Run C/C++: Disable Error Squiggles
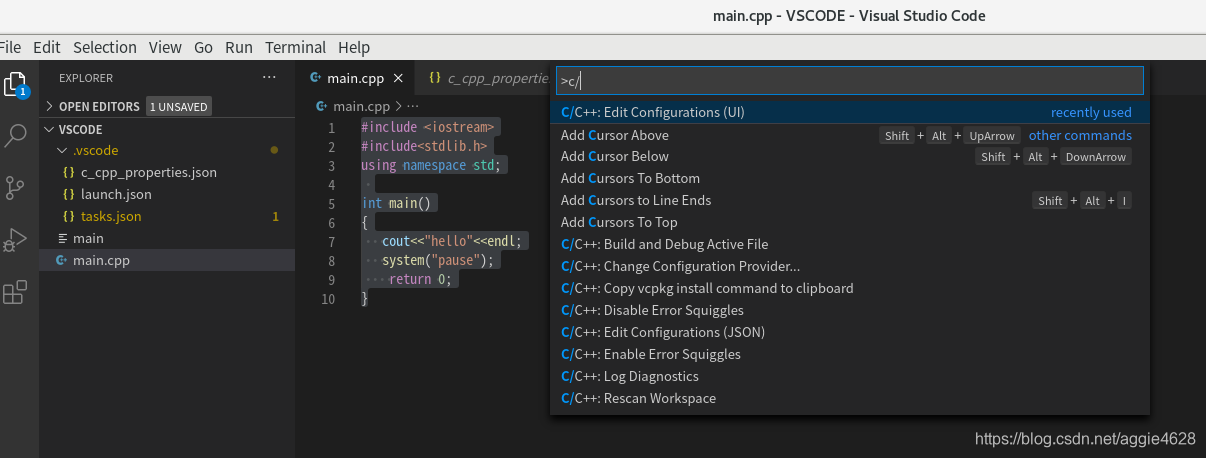The height and width of the screenshot is (458, 1206). [x=850, y=310]
